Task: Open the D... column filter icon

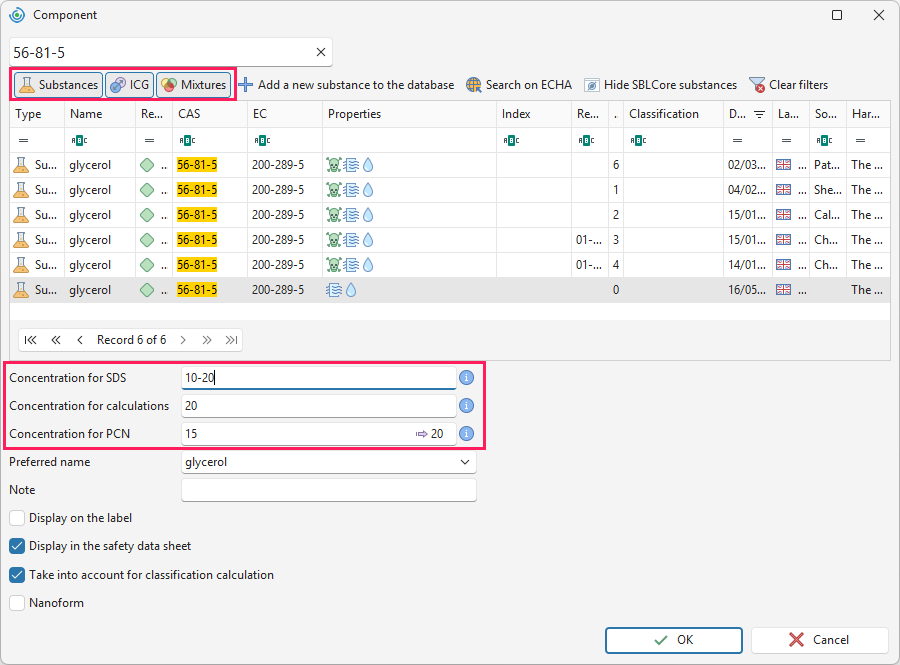Action: pyautogui.click(x=759, y=114)
